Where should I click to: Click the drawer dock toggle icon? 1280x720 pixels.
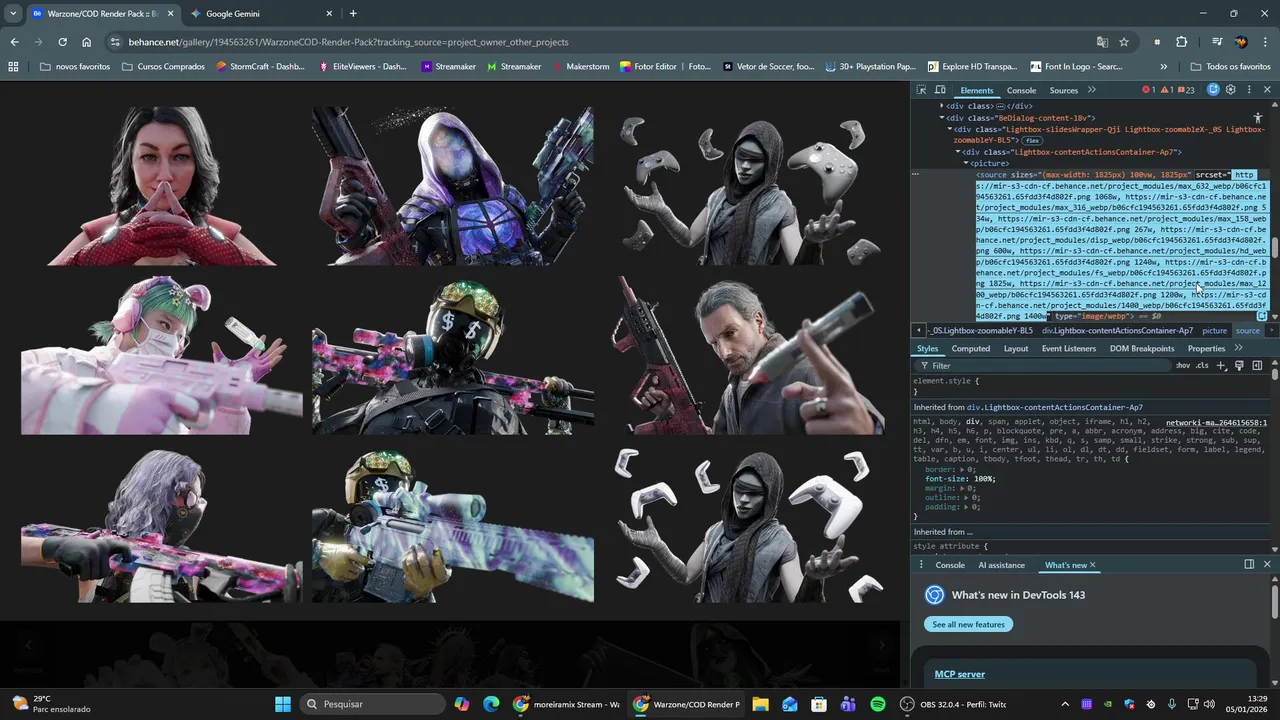point(1249,565)
